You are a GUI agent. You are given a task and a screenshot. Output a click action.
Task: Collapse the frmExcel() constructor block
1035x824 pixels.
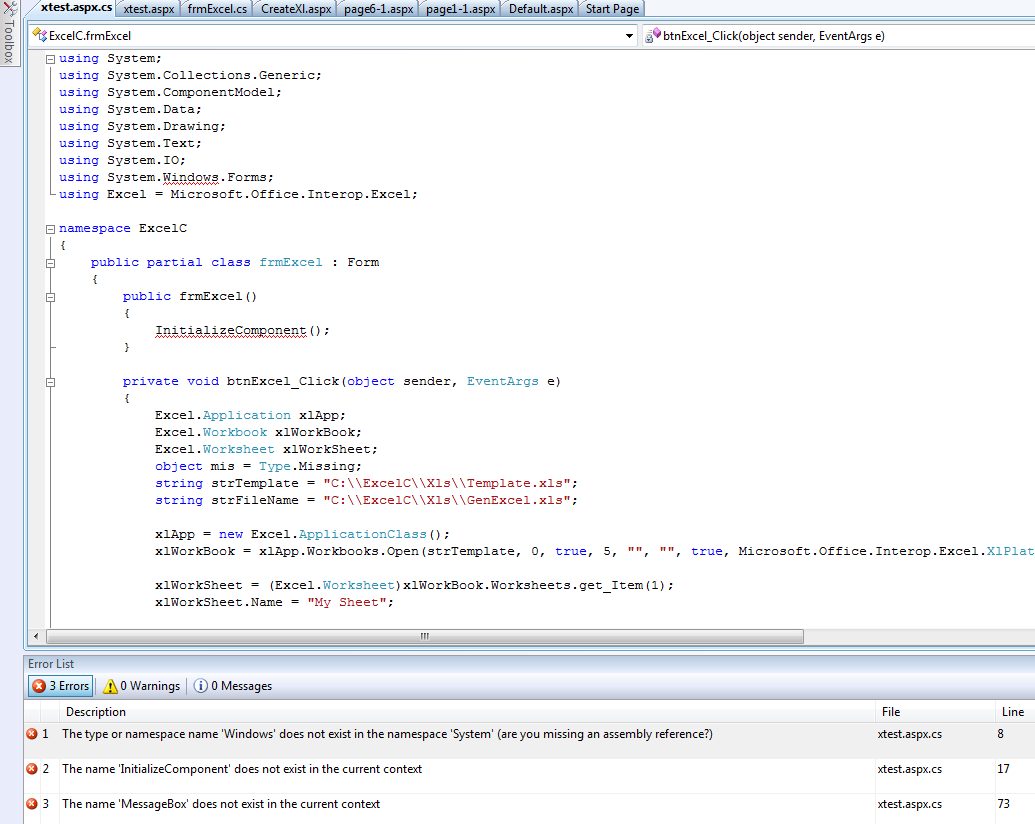point(50,297)
